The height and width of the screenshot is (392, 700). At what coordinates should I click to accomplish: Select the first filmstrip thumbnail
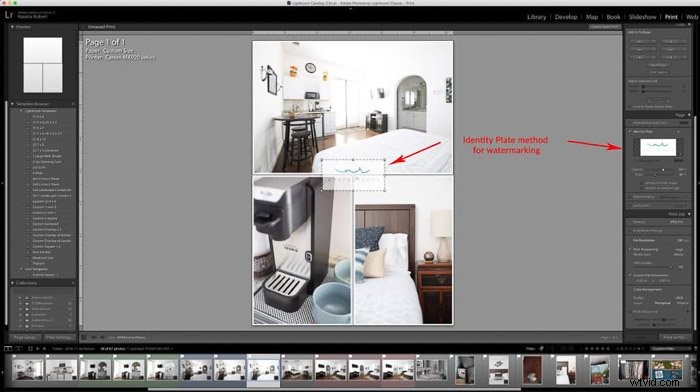(x=28, y=370)
